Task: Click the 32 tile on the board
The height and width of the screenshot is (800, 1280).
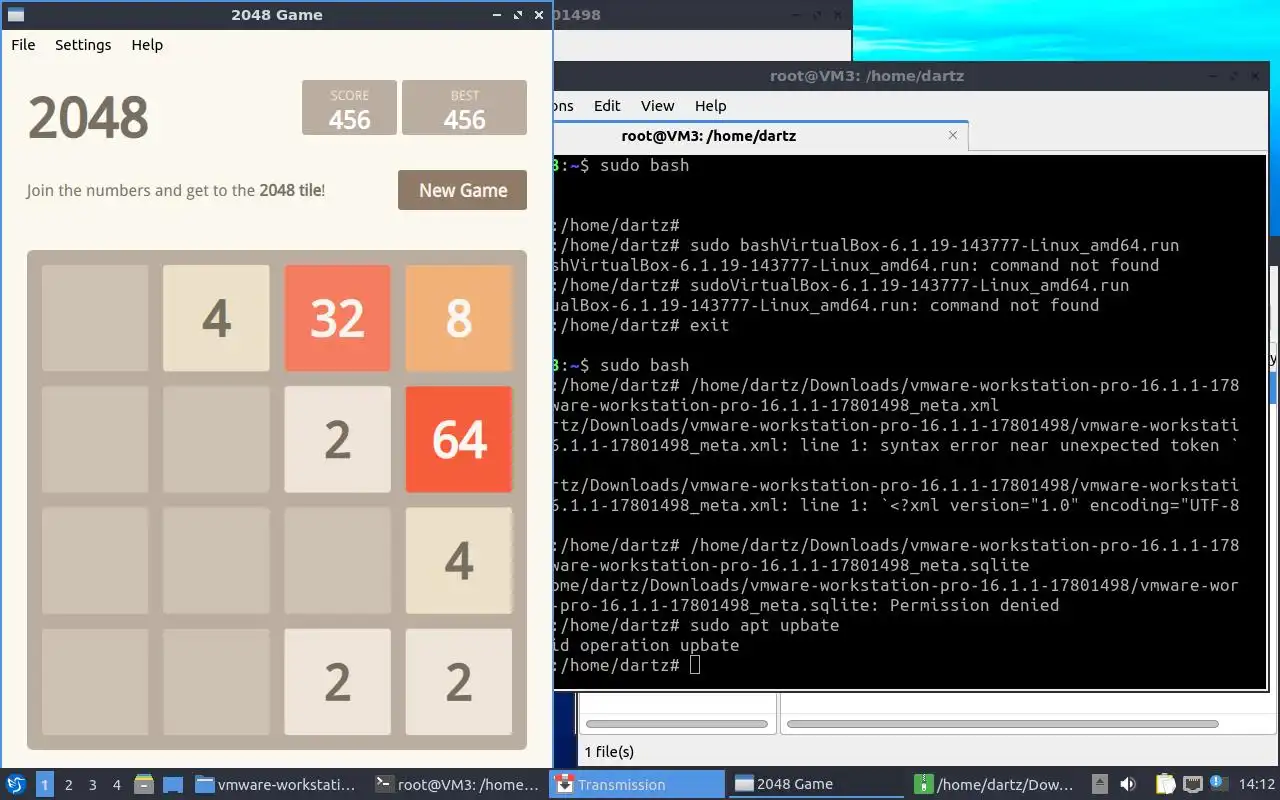Action: [337, 318]
